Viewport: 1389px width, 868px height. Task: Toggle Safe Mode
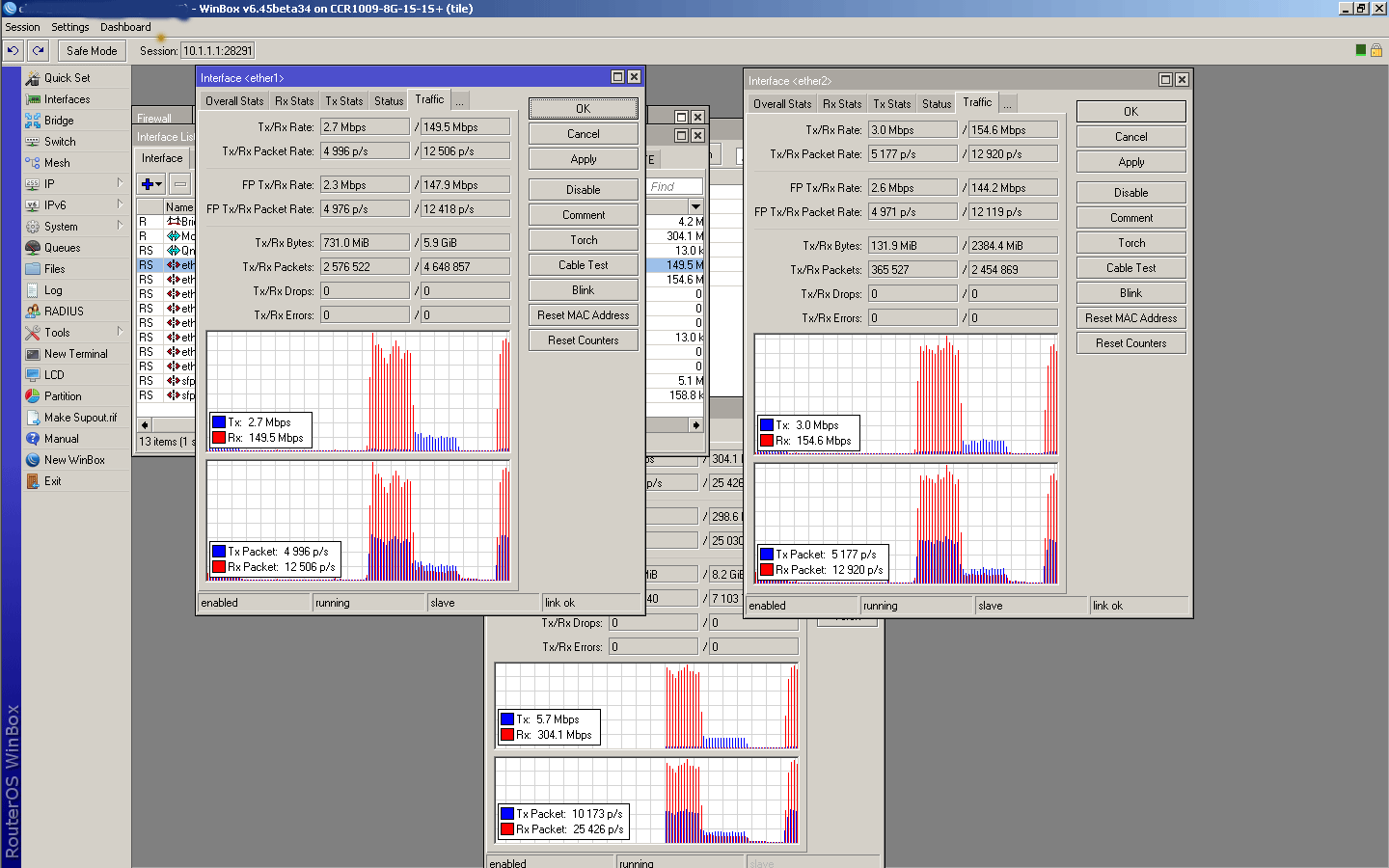point(92,50)
